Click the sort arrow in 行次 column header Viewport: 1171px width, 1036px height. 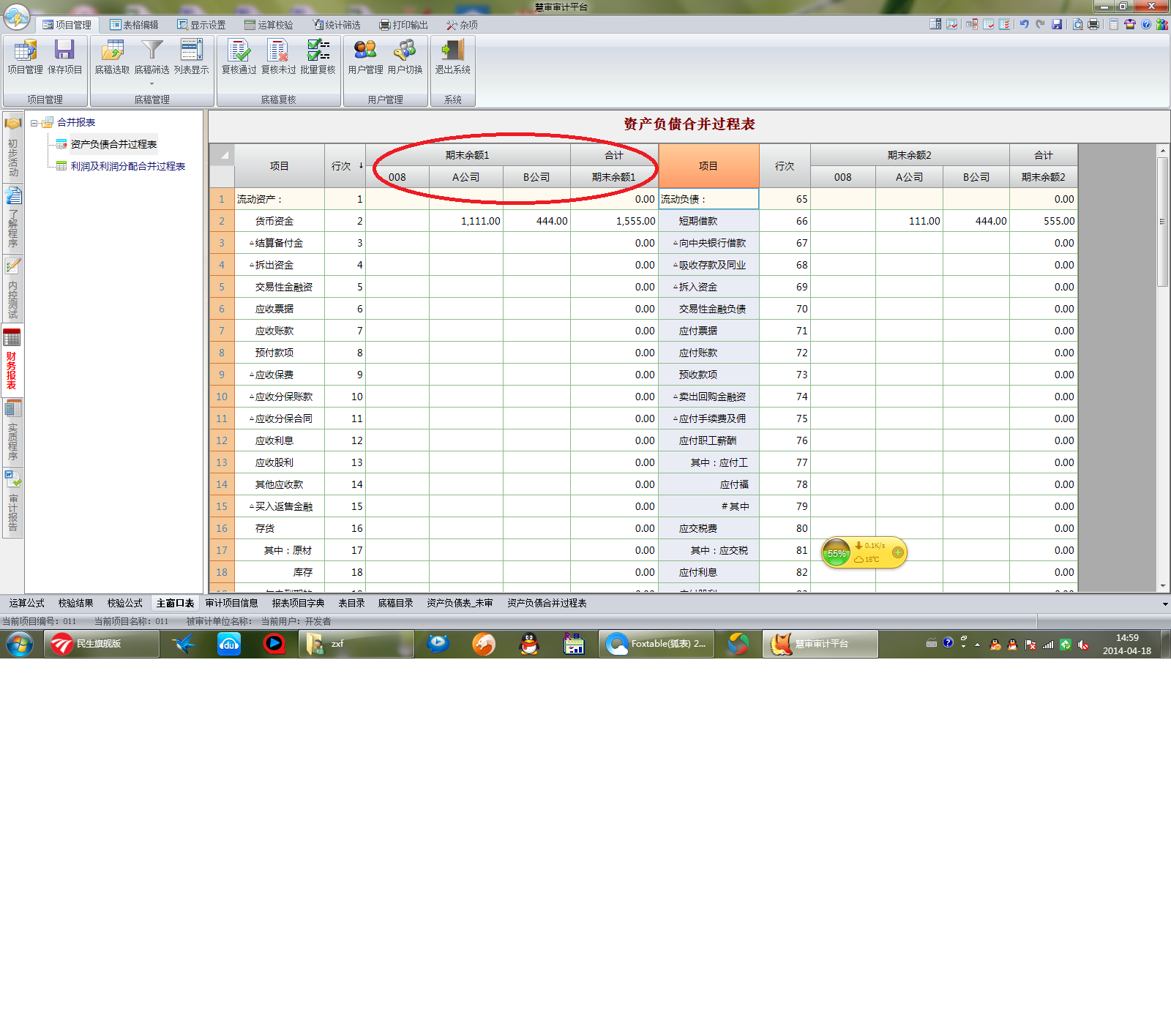(361, 166)
